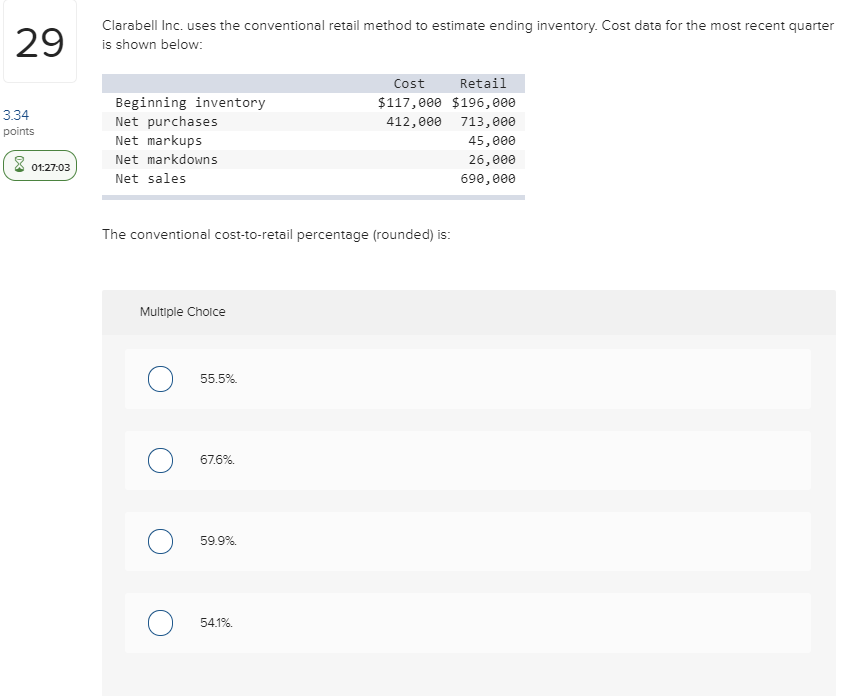Screen dimensions: 851x696
Task: Click the 690,000 net sales retail cell
Action: (488, 179)
